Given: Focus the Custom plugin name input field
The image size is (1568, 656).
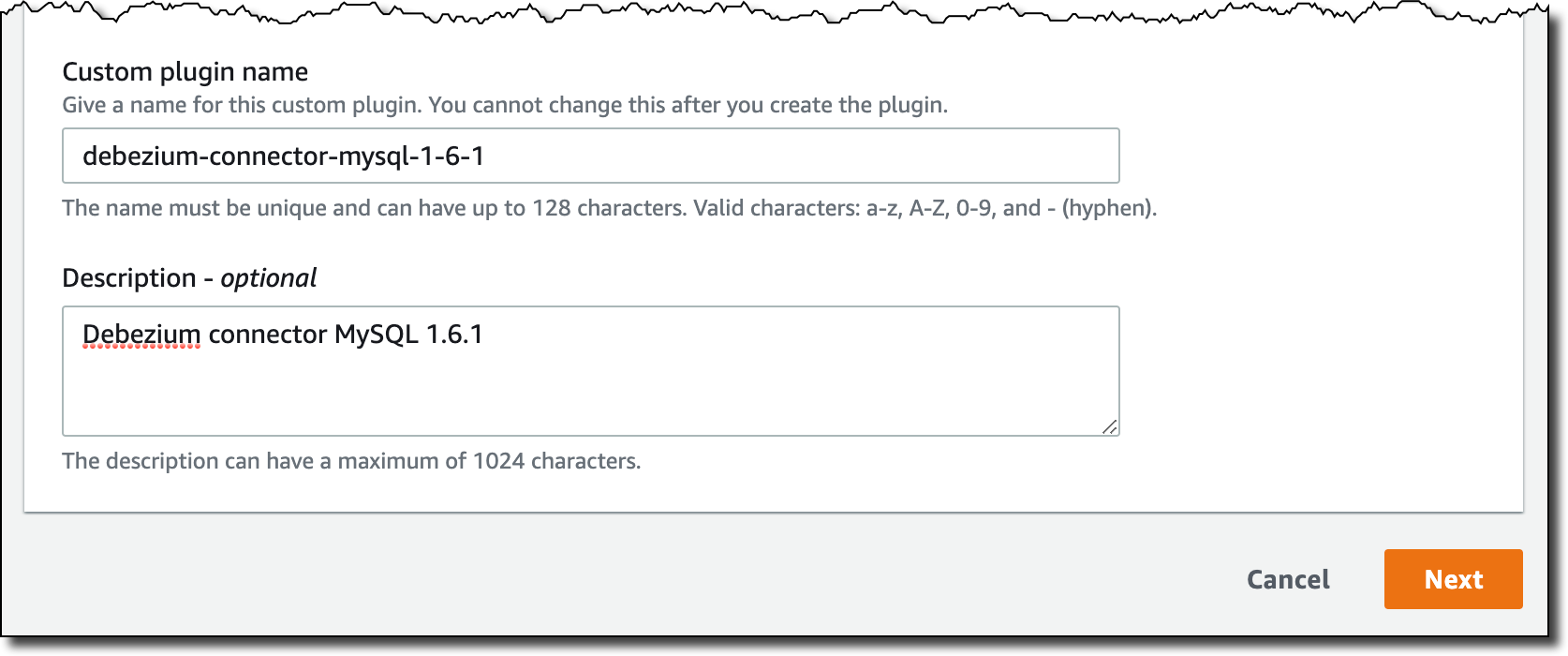Looking at the screenshot, I should pyautogui.click(x=591, y=156).
